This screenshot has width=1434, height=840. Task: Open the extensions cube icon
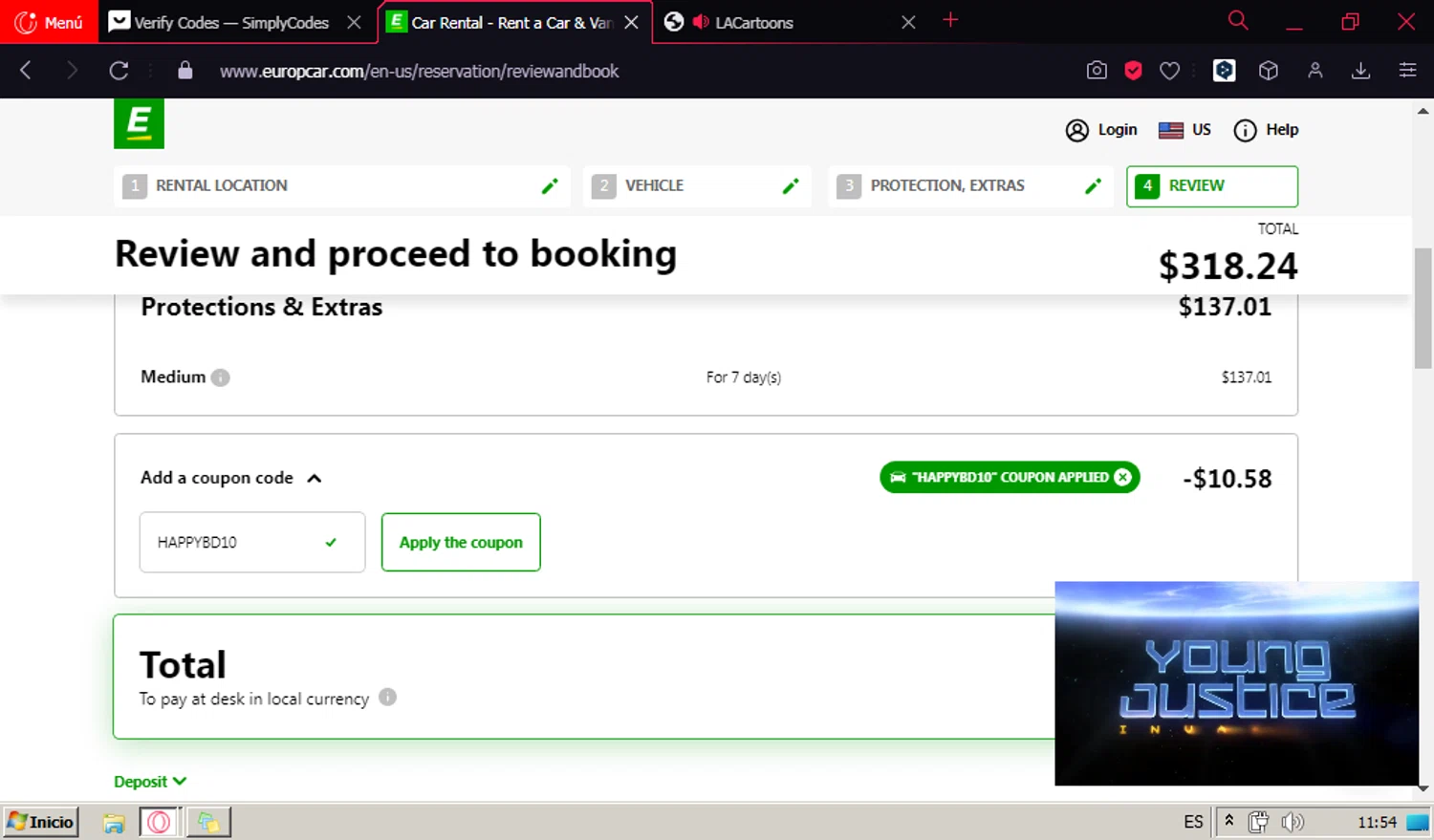pos(1269,70)
